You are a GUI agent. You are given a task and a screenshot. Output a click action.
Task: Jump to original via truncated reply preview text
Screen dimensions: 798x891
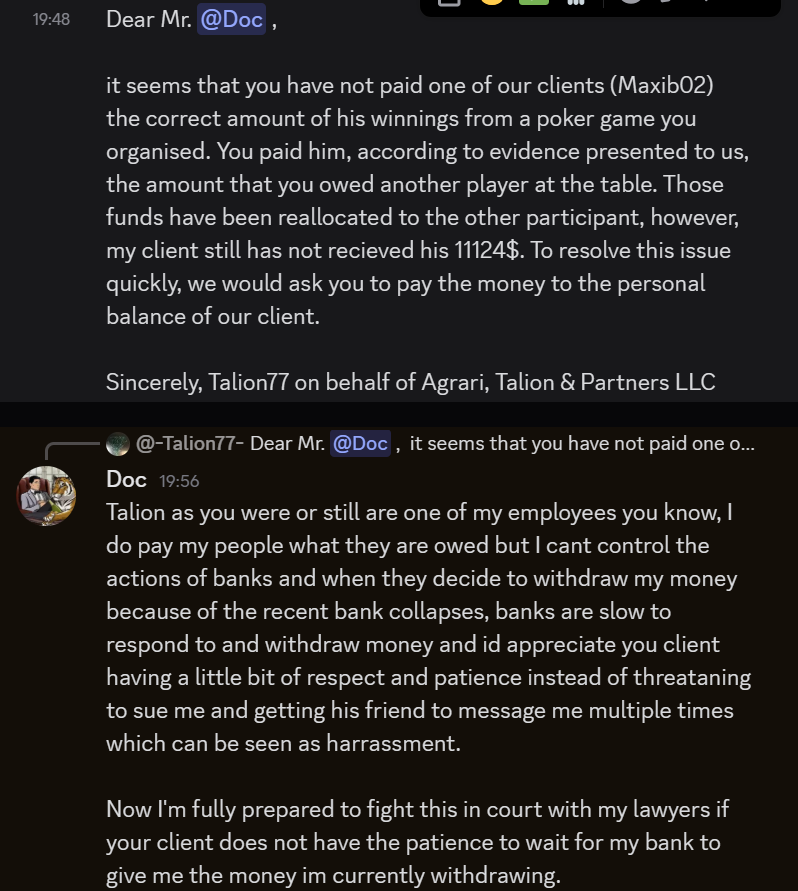point(582,443)
